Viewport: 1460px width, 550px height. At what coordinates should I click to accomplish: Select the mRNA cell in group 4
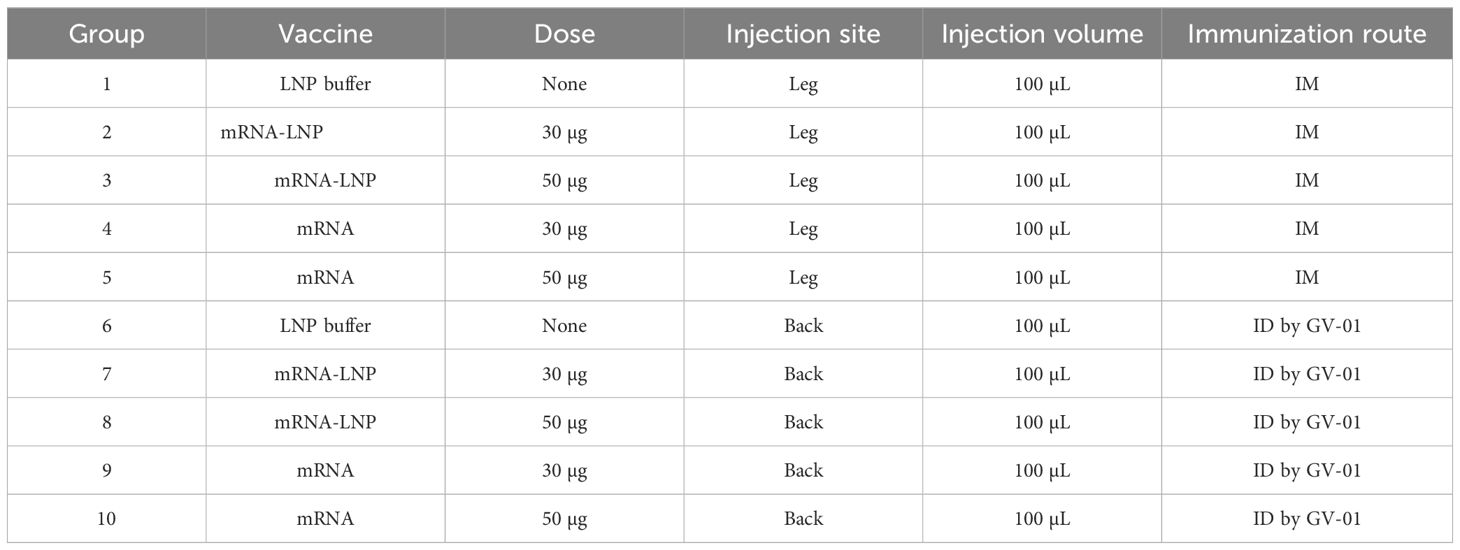click(325, 229)
